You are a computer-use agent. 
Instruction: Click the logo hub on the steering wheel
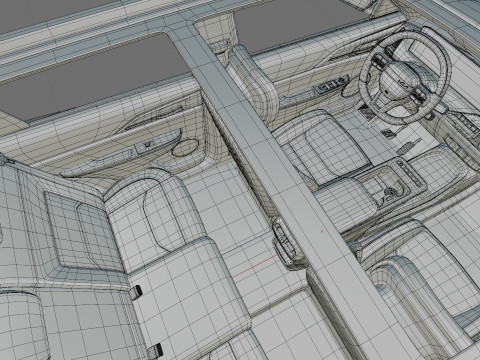[399, 81]
